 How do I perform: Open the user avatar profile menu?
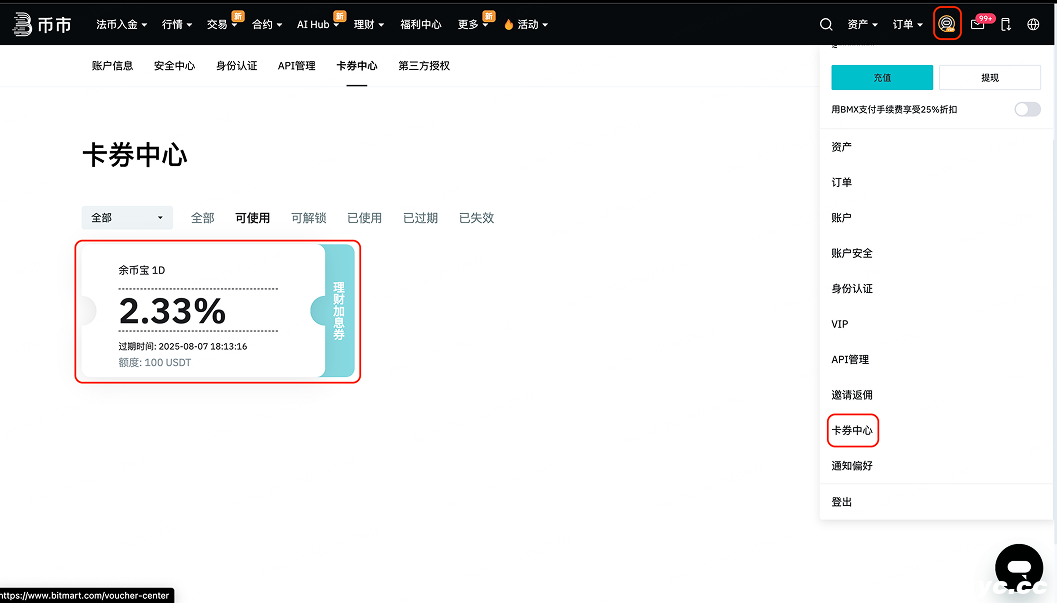(947, 24)
